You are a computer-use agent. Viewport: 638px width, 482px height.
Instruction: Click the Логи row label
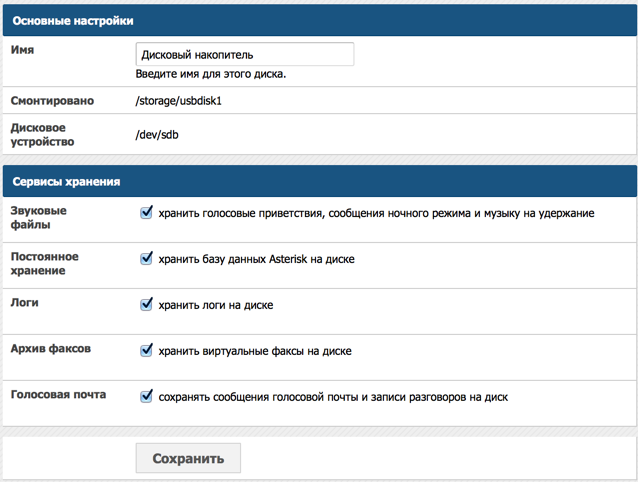click(24, 303)
